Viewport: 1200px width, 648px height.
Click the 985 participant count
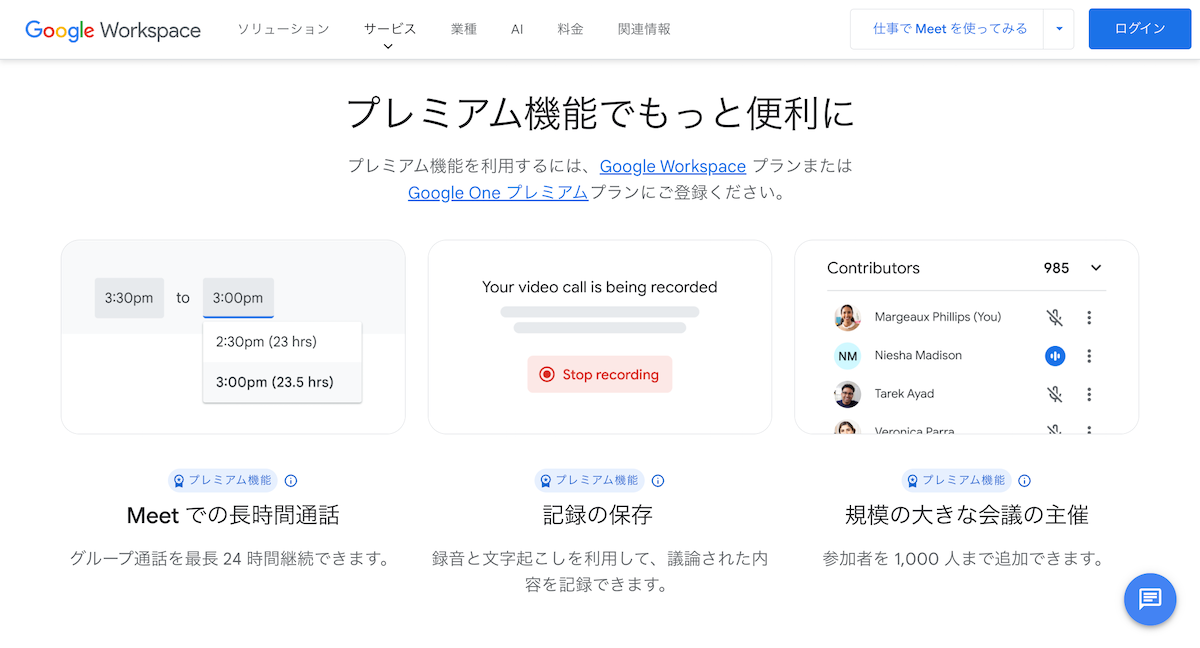(1056, 268)
